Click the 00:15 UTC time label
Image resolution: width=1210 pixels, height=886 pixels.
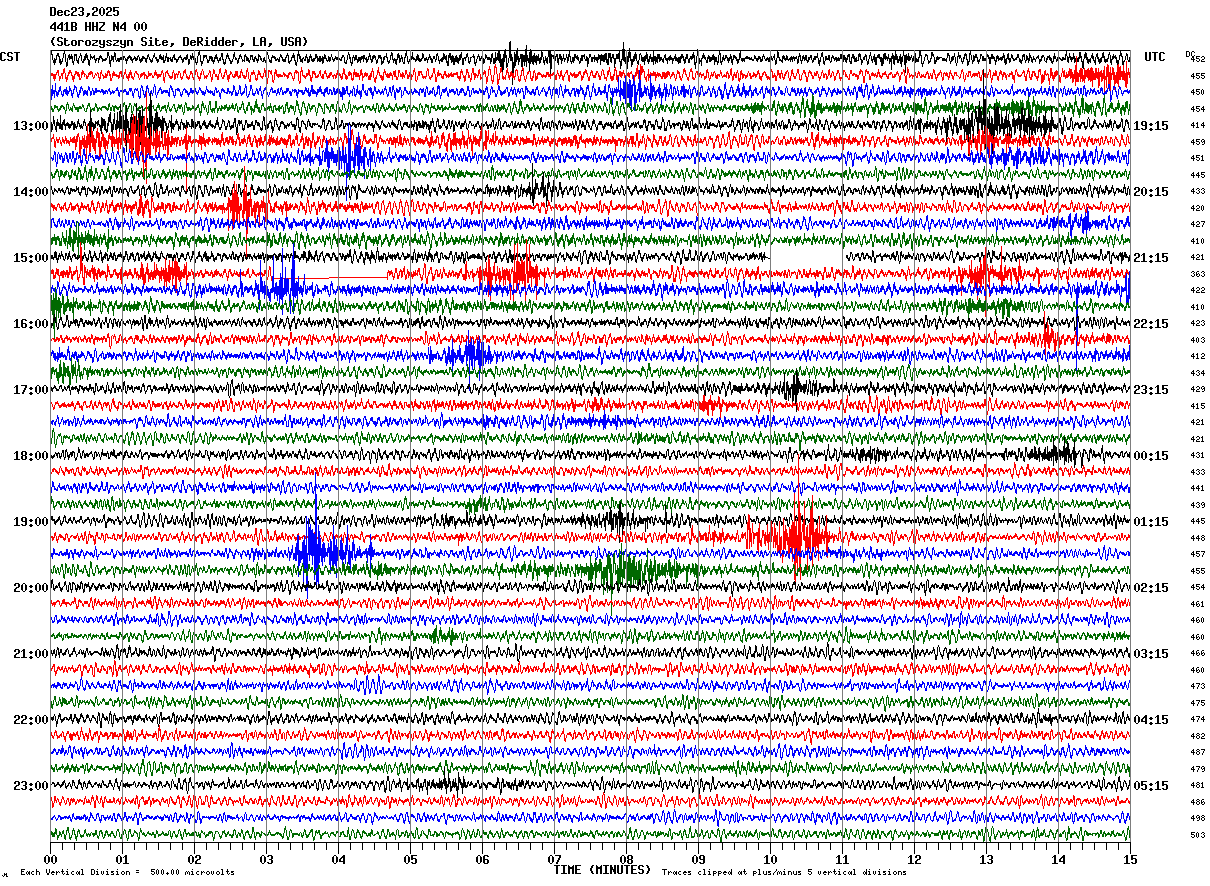click(1151, 456)
